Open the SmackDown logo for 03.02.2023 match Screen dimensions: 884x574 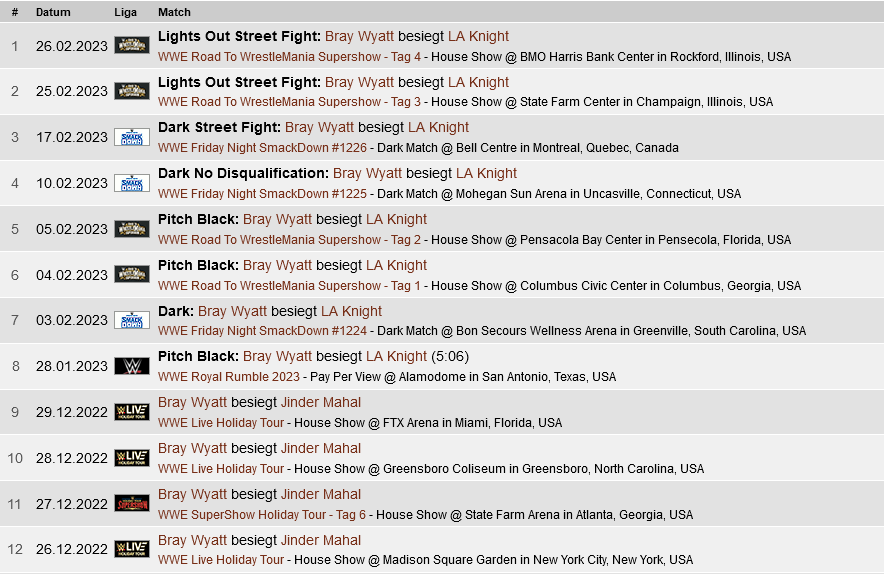point(132,320)
